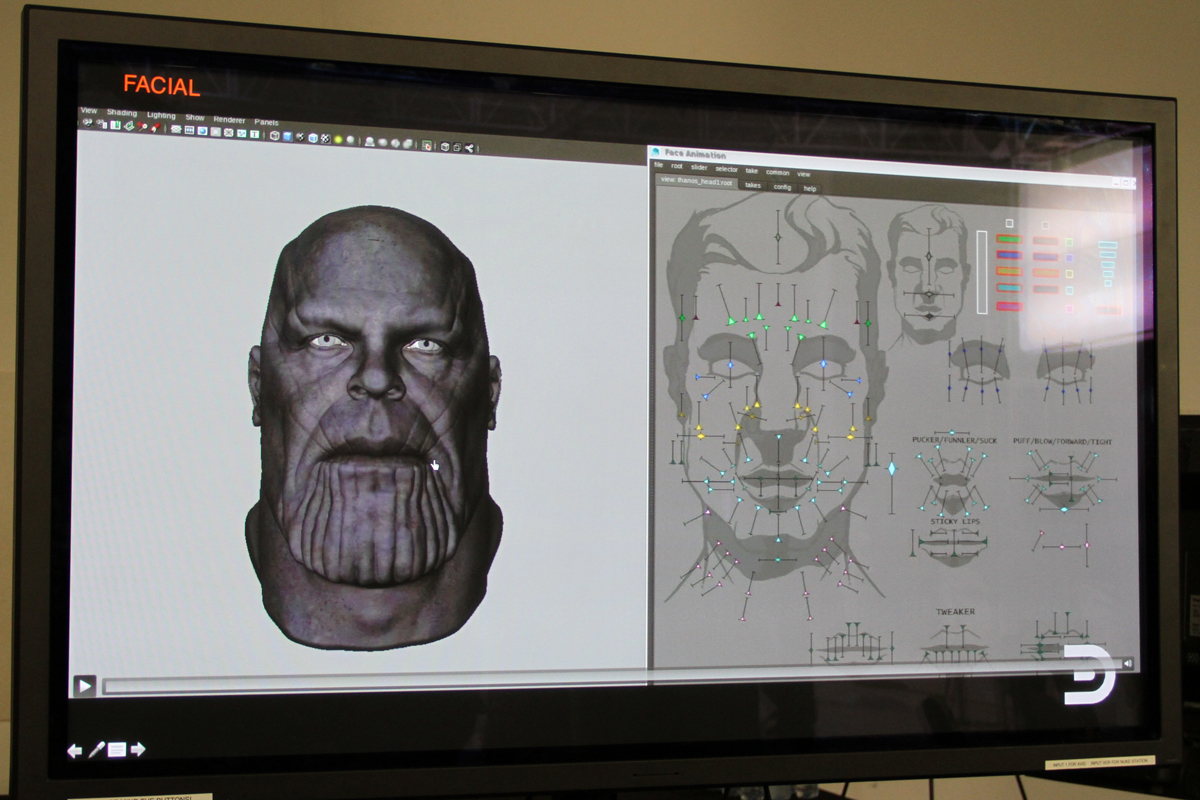Click the yellow light sphere viewport icon
Screen dimensions: 1200x800
(x=338, y=139)
